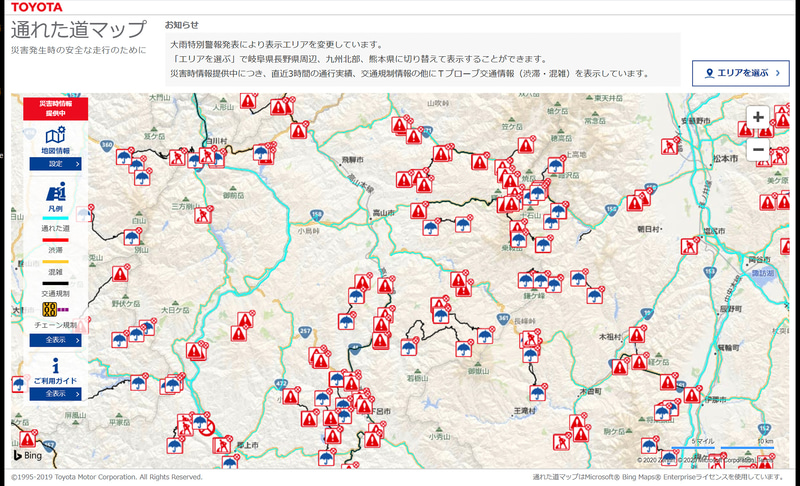Click the 下呂市 city label
This screenshot has width=800, height=486.
[x=381, y=411]
